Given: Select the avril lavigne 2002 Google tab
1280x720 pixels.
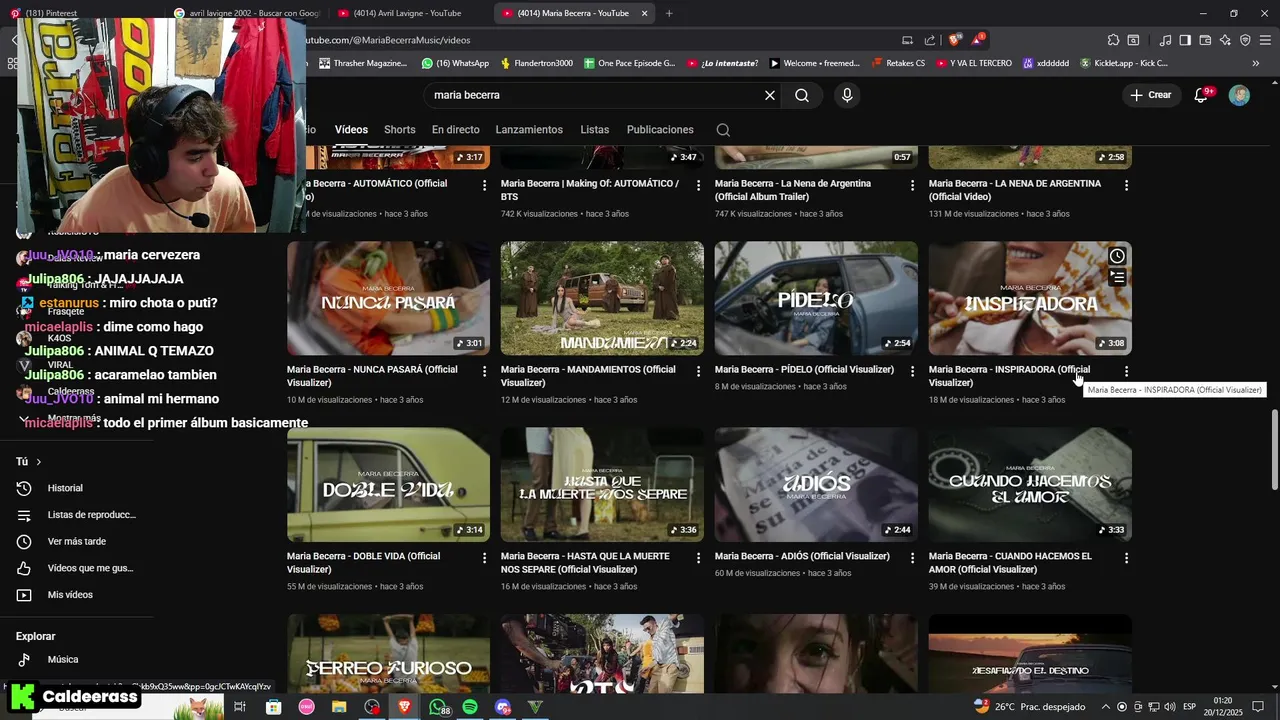Looking at the screenshot, I should (245, 13).
